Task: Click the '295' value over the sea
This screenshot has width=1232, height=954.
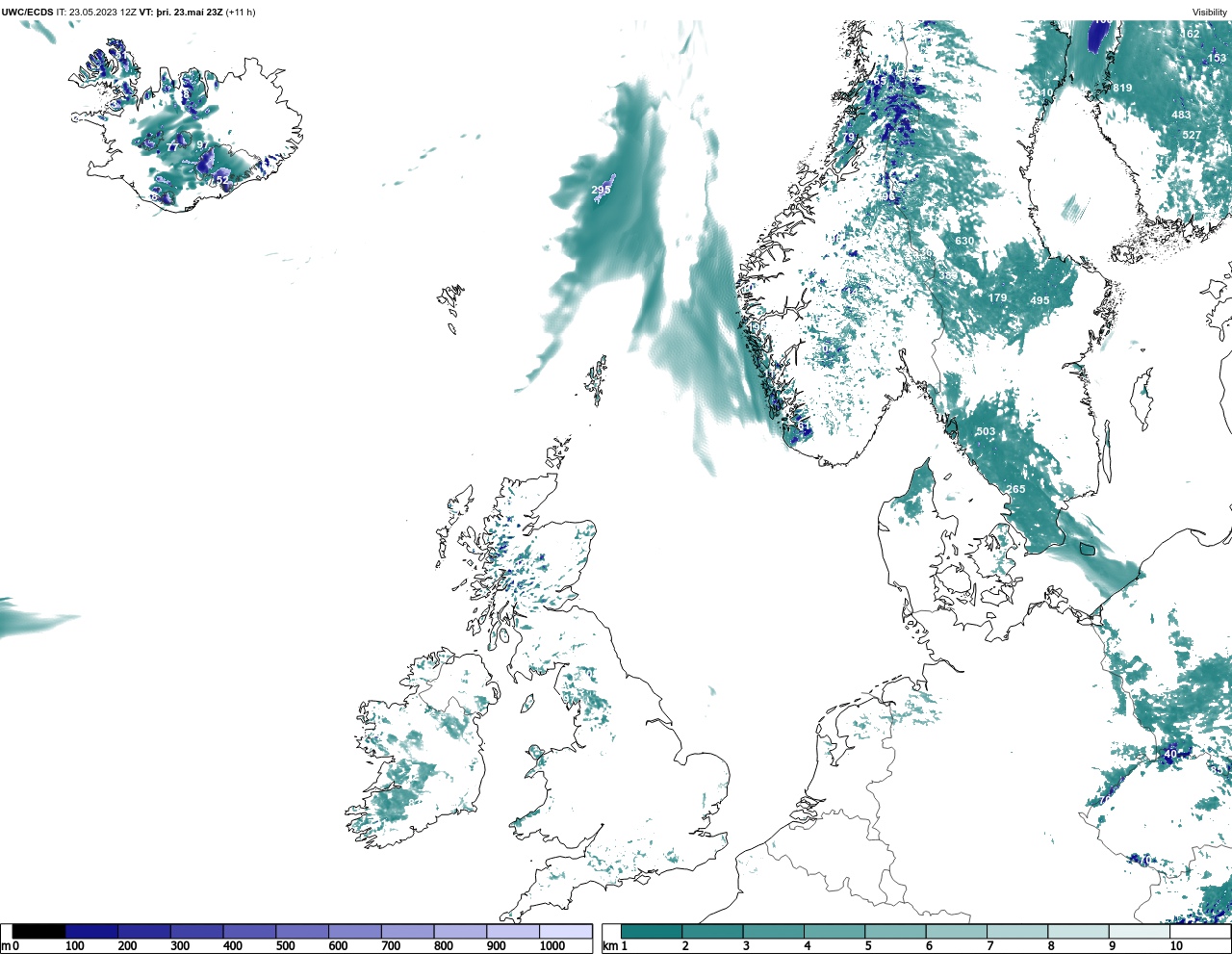Action: pyautogui.click(x=601, y=190)
